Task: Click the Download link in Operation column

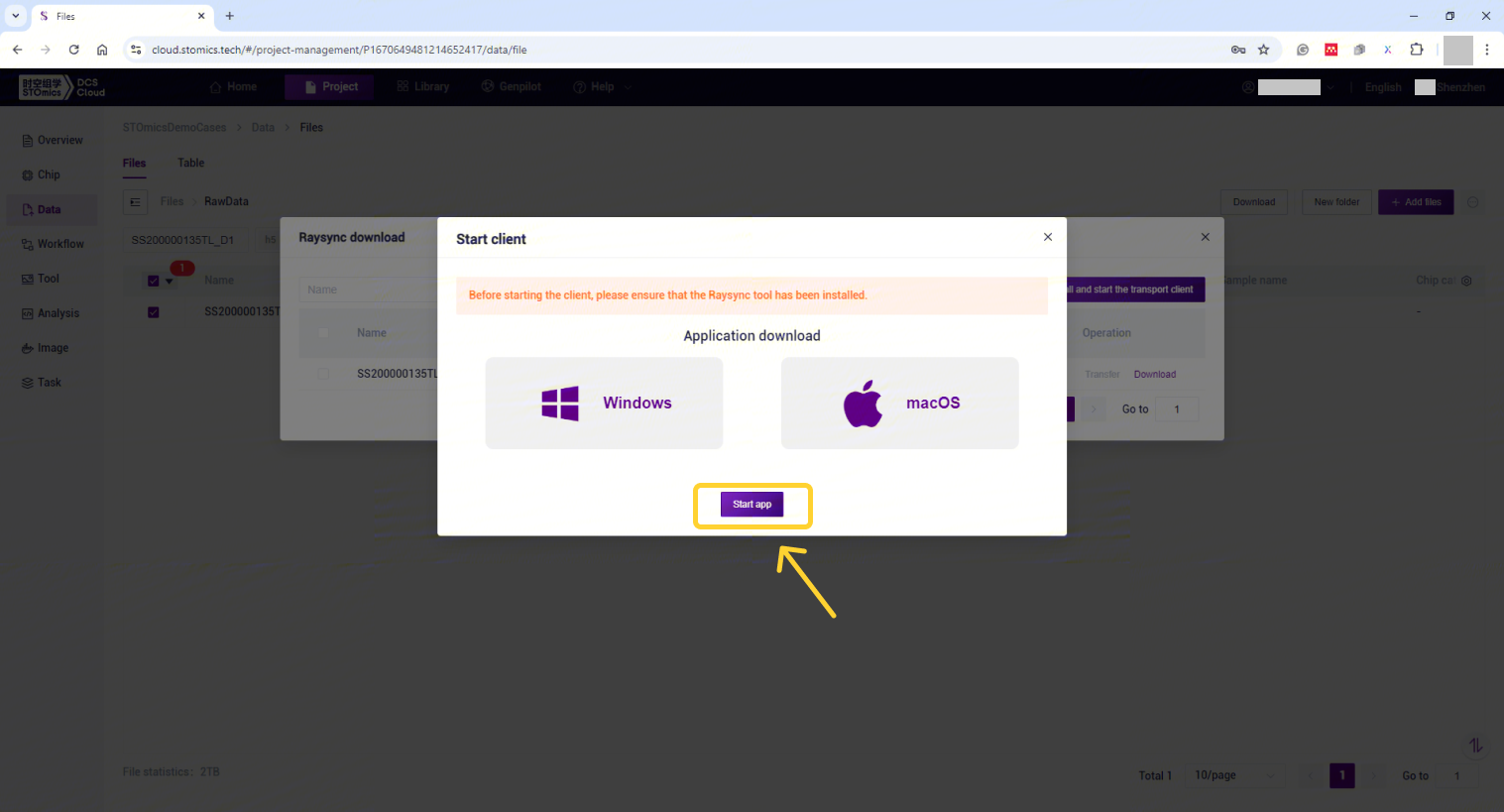Action: pos(1154,375)
